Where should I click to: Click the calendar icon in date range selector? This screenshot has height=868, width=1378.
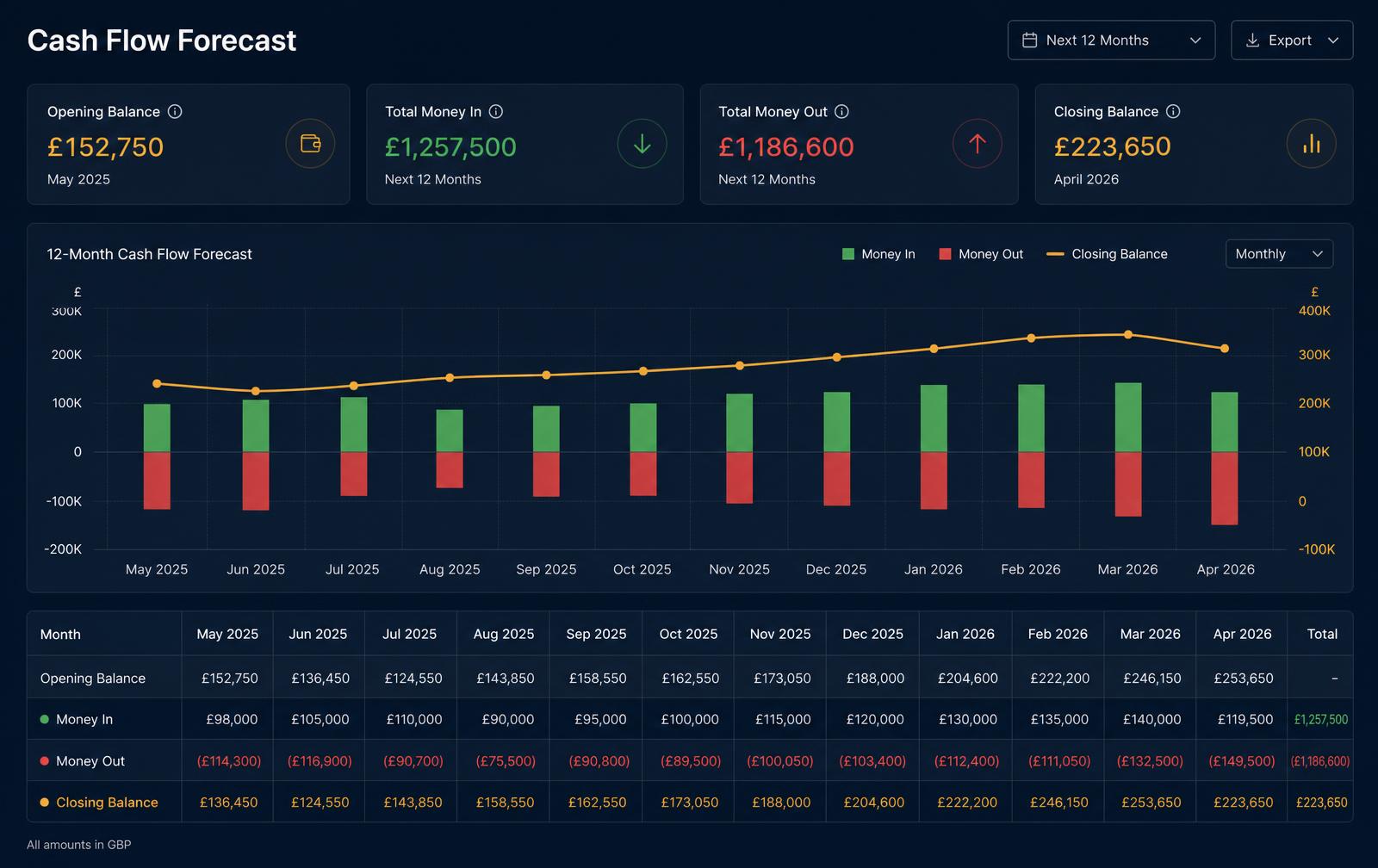click(x=1029, y=40)
